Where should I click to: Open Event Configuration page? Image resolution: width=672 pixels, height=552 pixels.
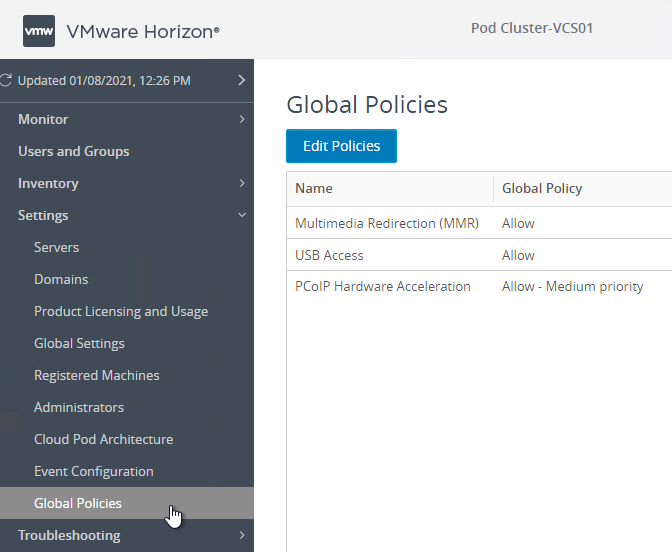[94, 471]
